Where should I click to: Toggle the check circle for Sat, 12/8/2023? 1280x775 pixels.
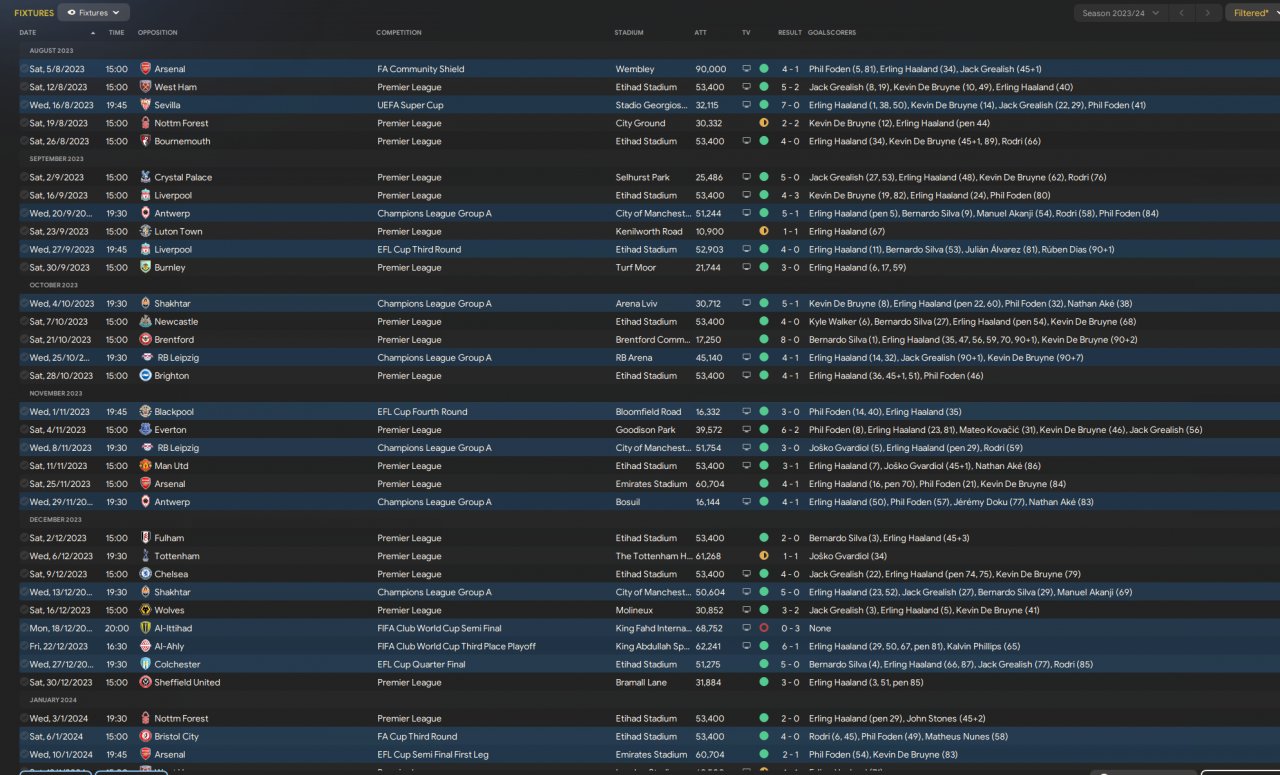pyautogui.click(x=24, y=87)
